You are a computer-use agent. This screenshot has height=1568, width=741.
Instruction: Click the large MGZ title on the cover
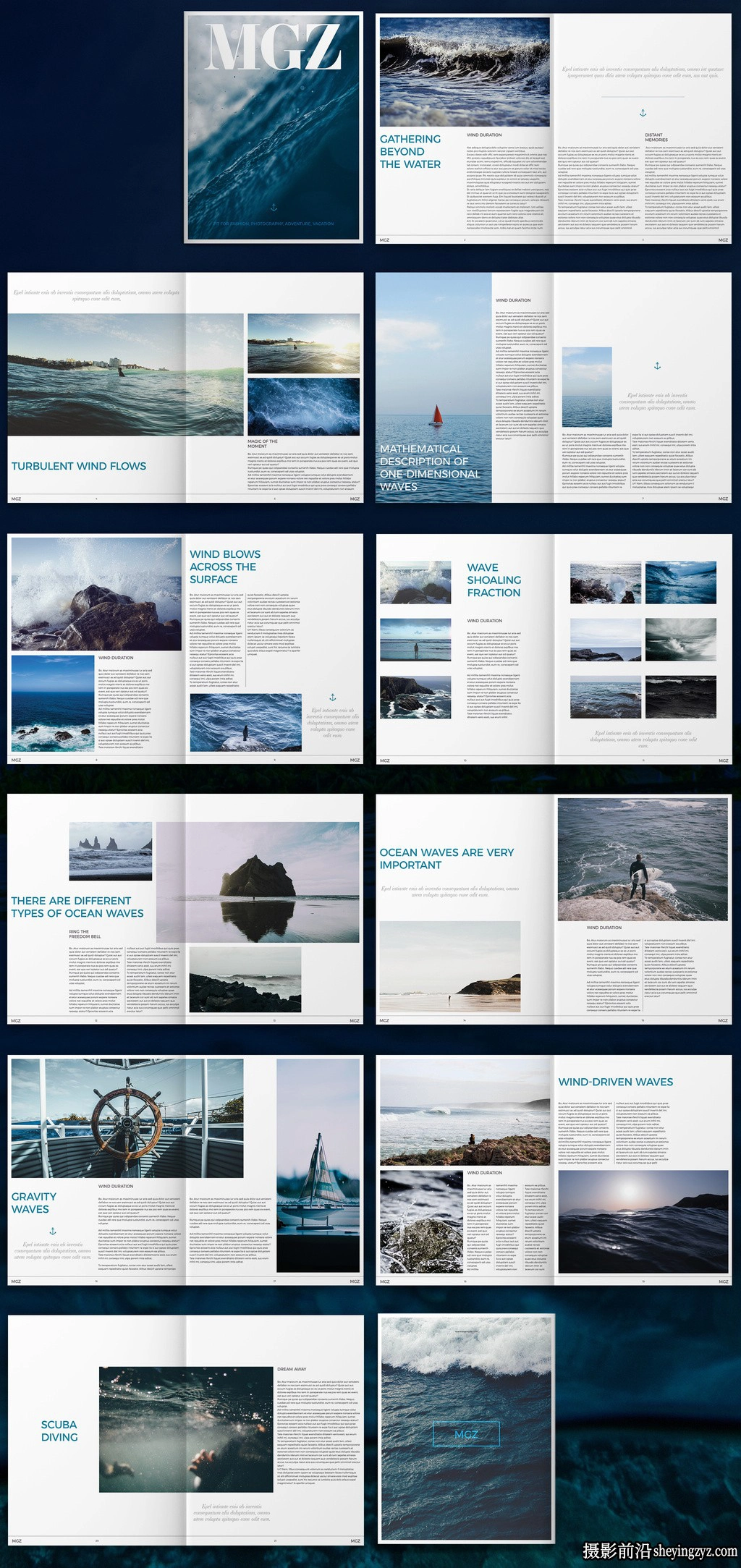pyautogui.click(x=274, y=48)
